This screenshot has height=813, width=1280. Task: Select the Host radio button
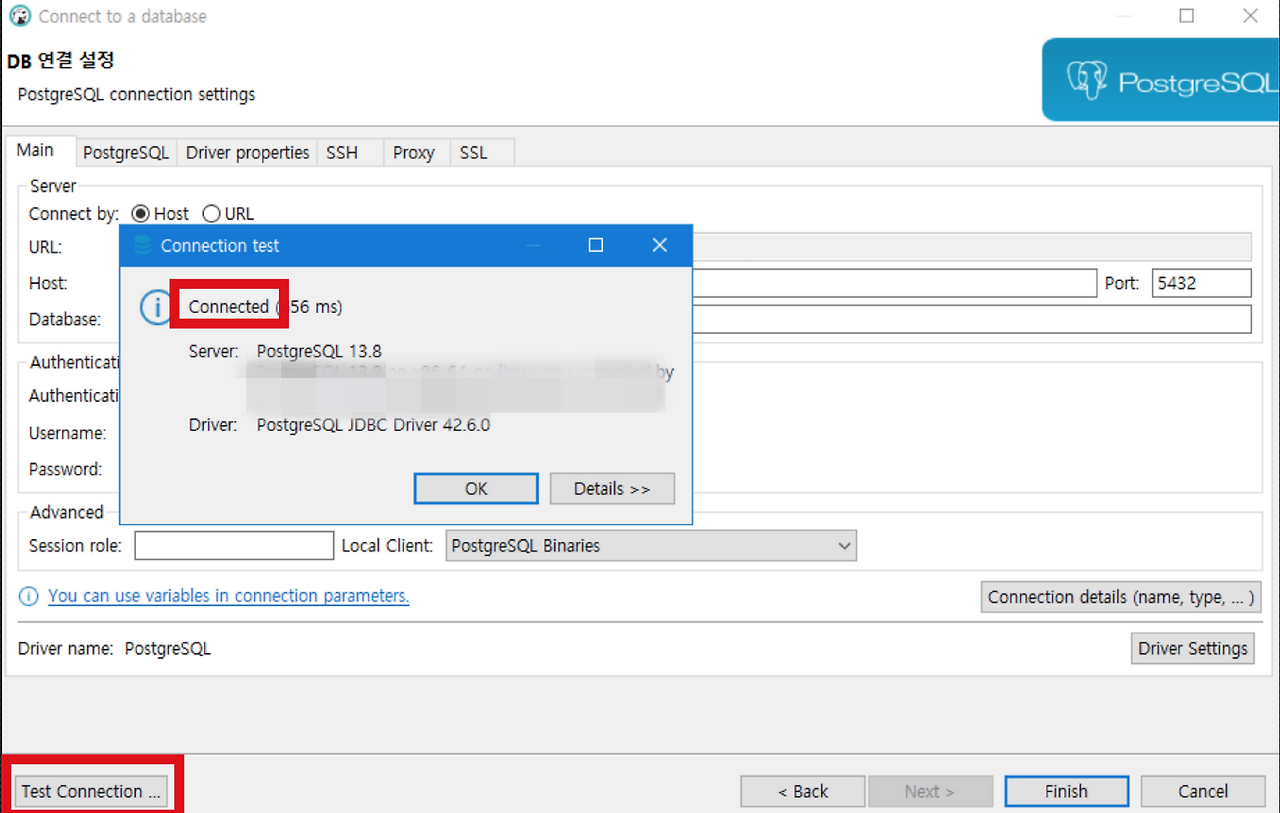coord(139,213)
